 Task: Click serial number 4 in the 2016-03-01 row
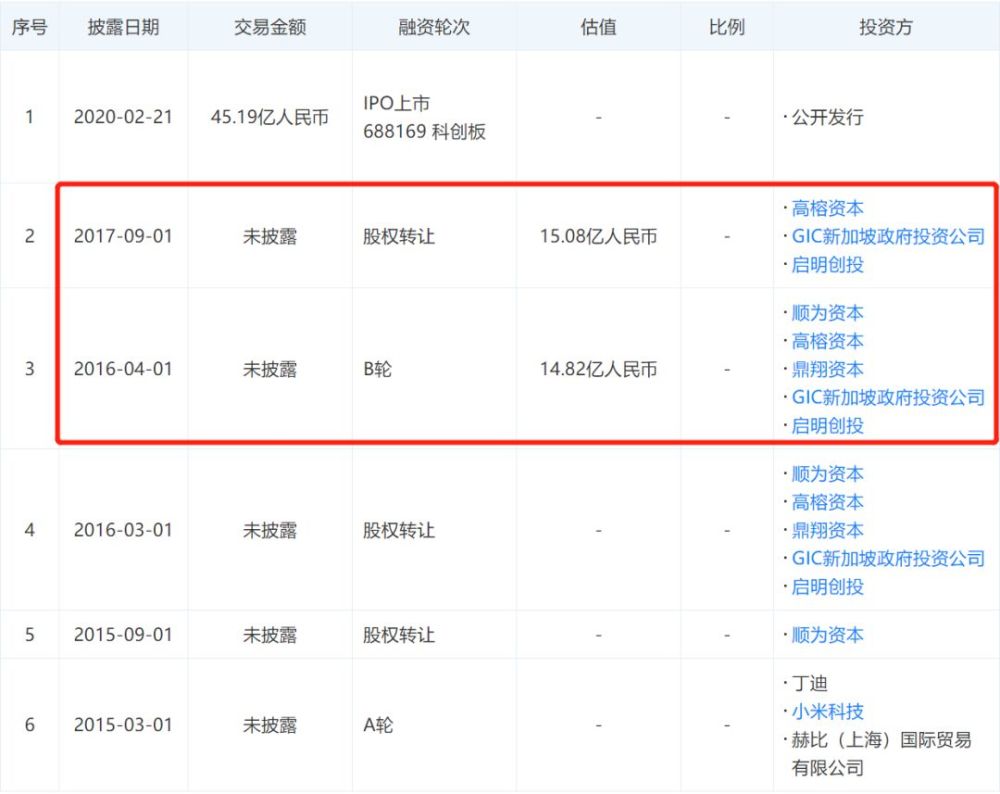[x=29, y=530]
